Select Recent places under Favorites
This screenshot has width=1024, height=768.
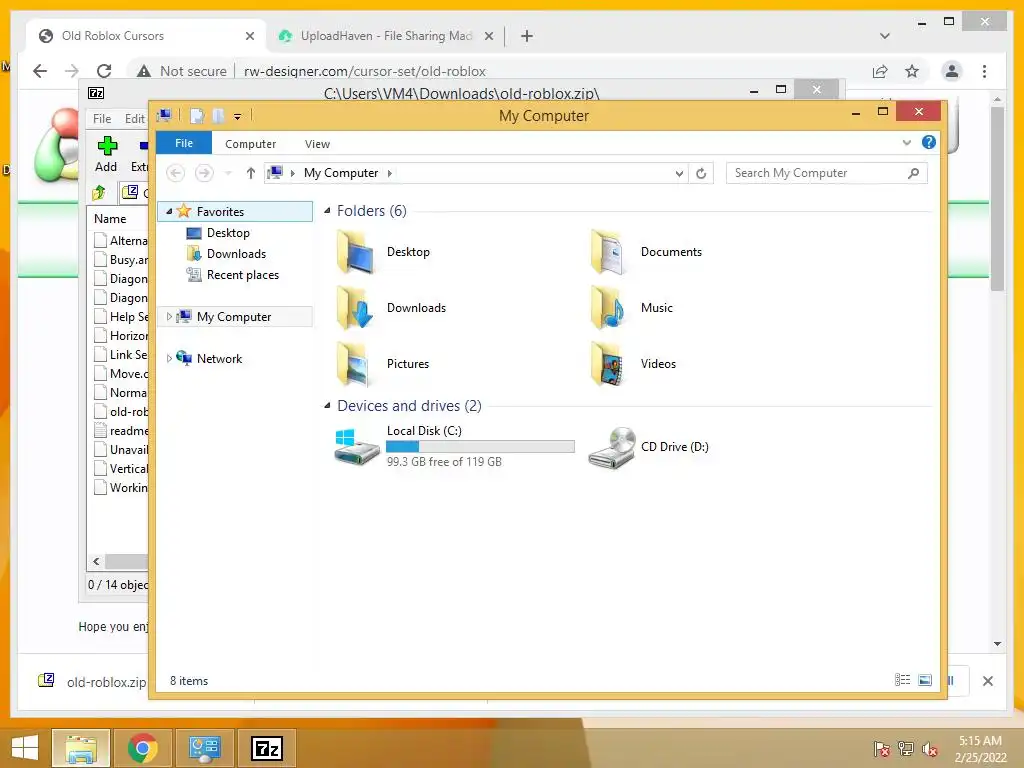(x=242, y=275)
